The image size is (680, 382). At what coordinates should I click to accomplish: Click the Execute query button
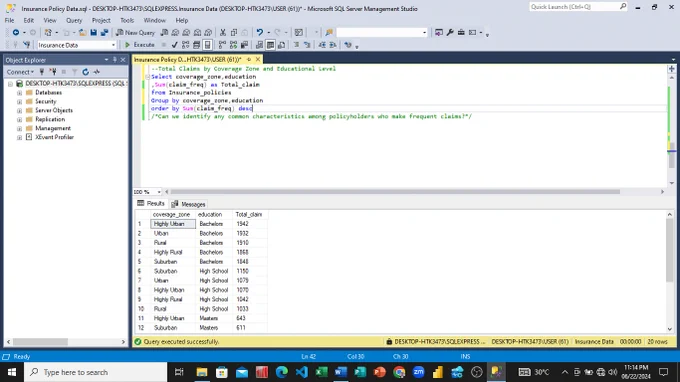tap(139, 45)
